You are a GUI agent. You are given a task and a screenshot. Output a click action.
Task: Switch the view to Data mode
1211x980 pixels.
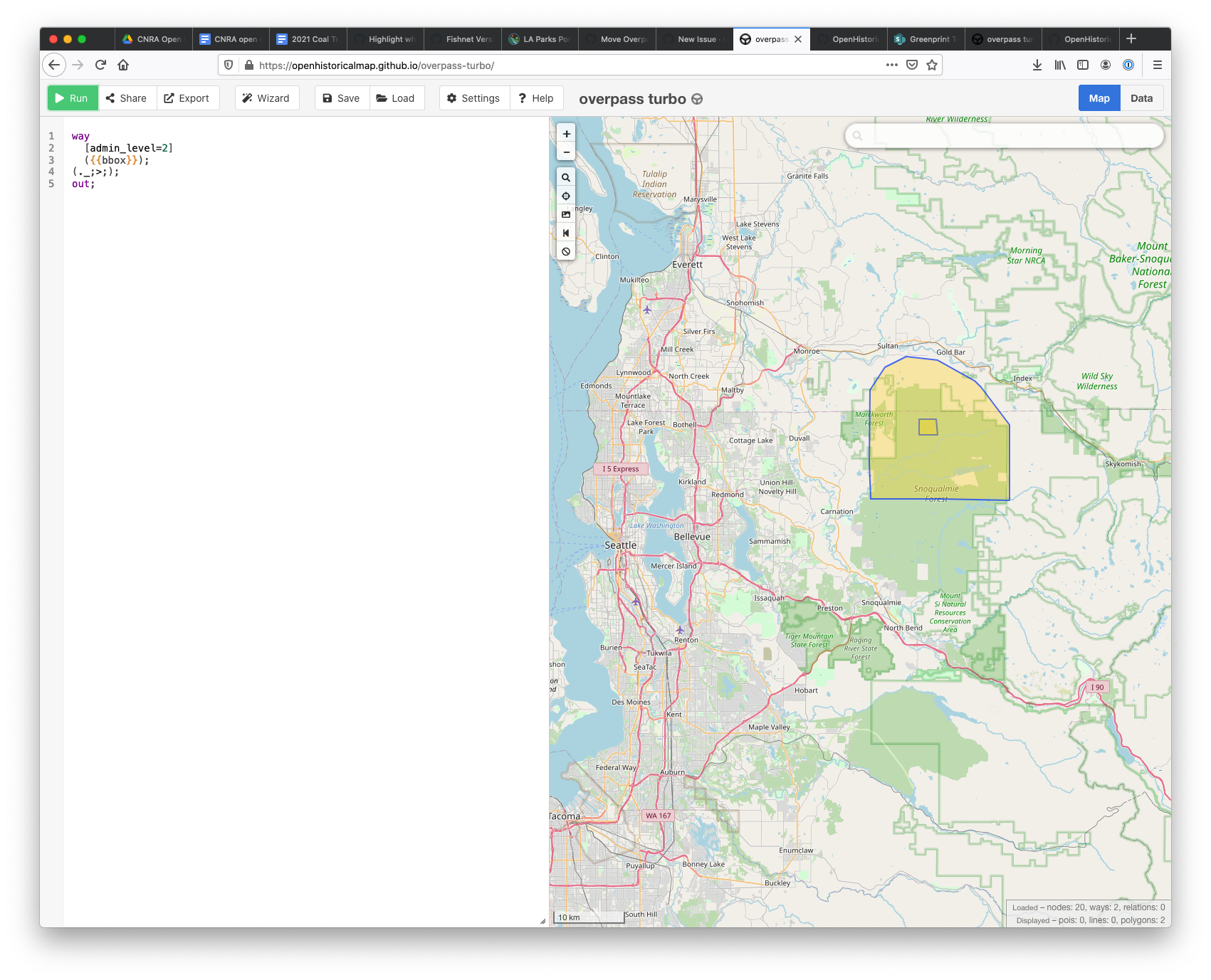pyautogui.click(x=1142, y=98)
